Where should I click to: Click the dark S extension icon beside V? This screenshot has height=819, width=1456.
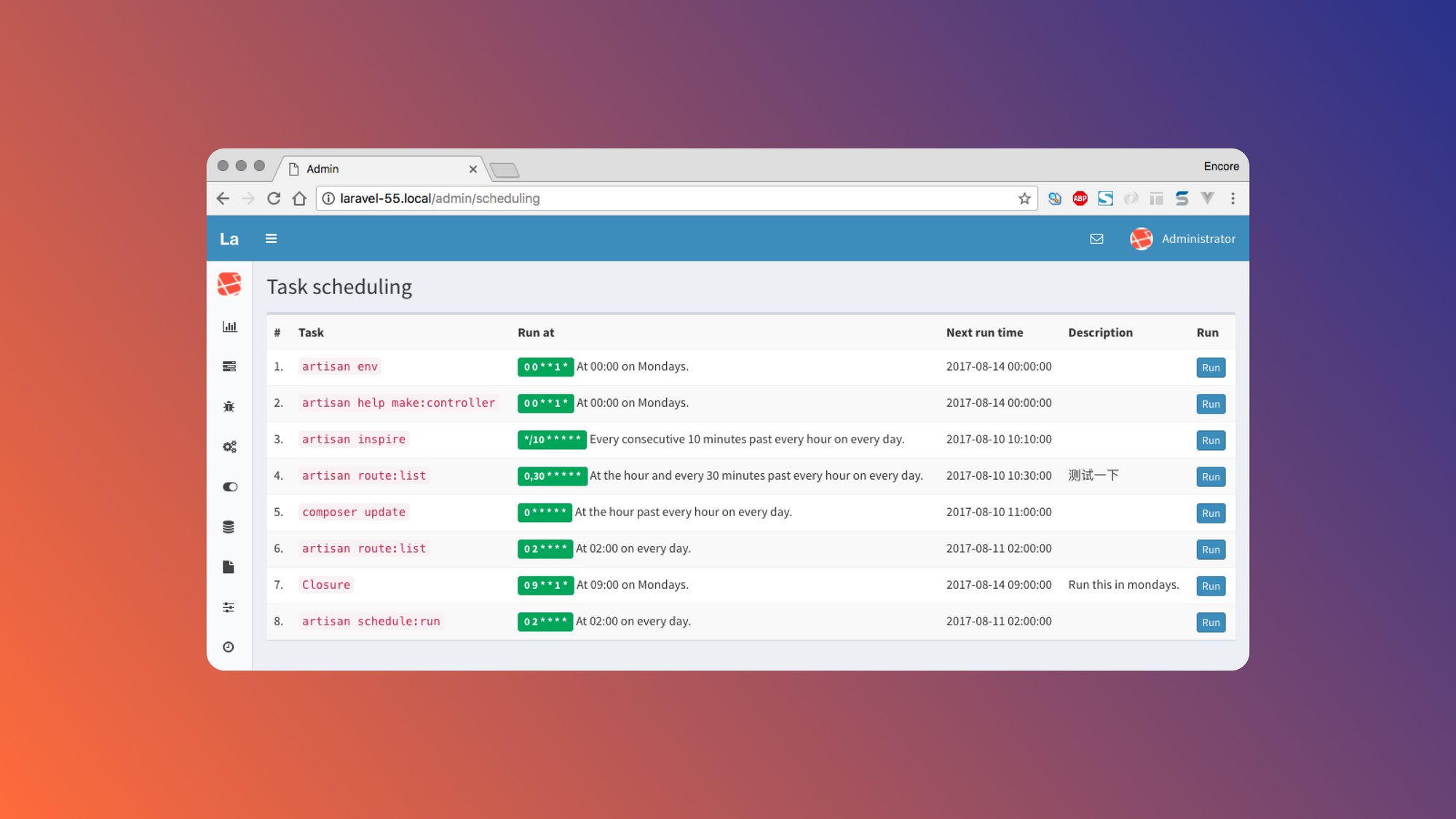click(x=1182, y=198)
